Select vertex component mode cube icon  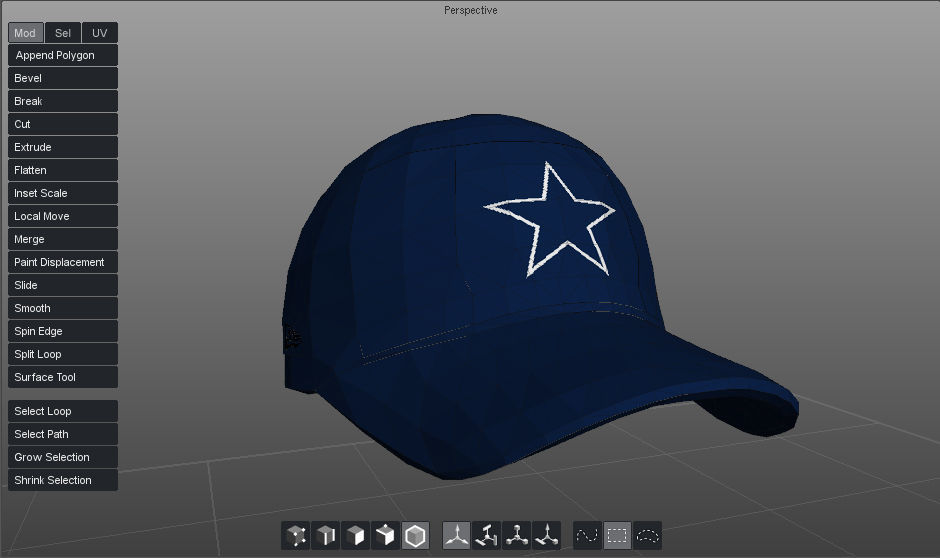coord(296,535)
